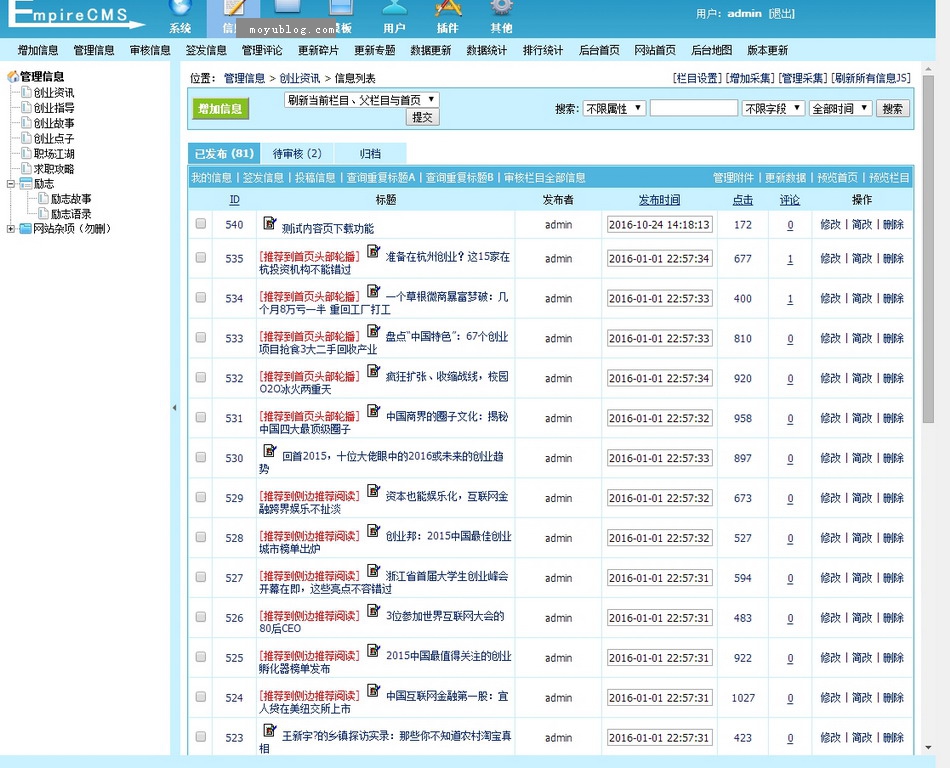This screenshot has height=768, width=950.
Task: Switch to the 已发布 (81) tab
Action: click(x=224, y=153)
